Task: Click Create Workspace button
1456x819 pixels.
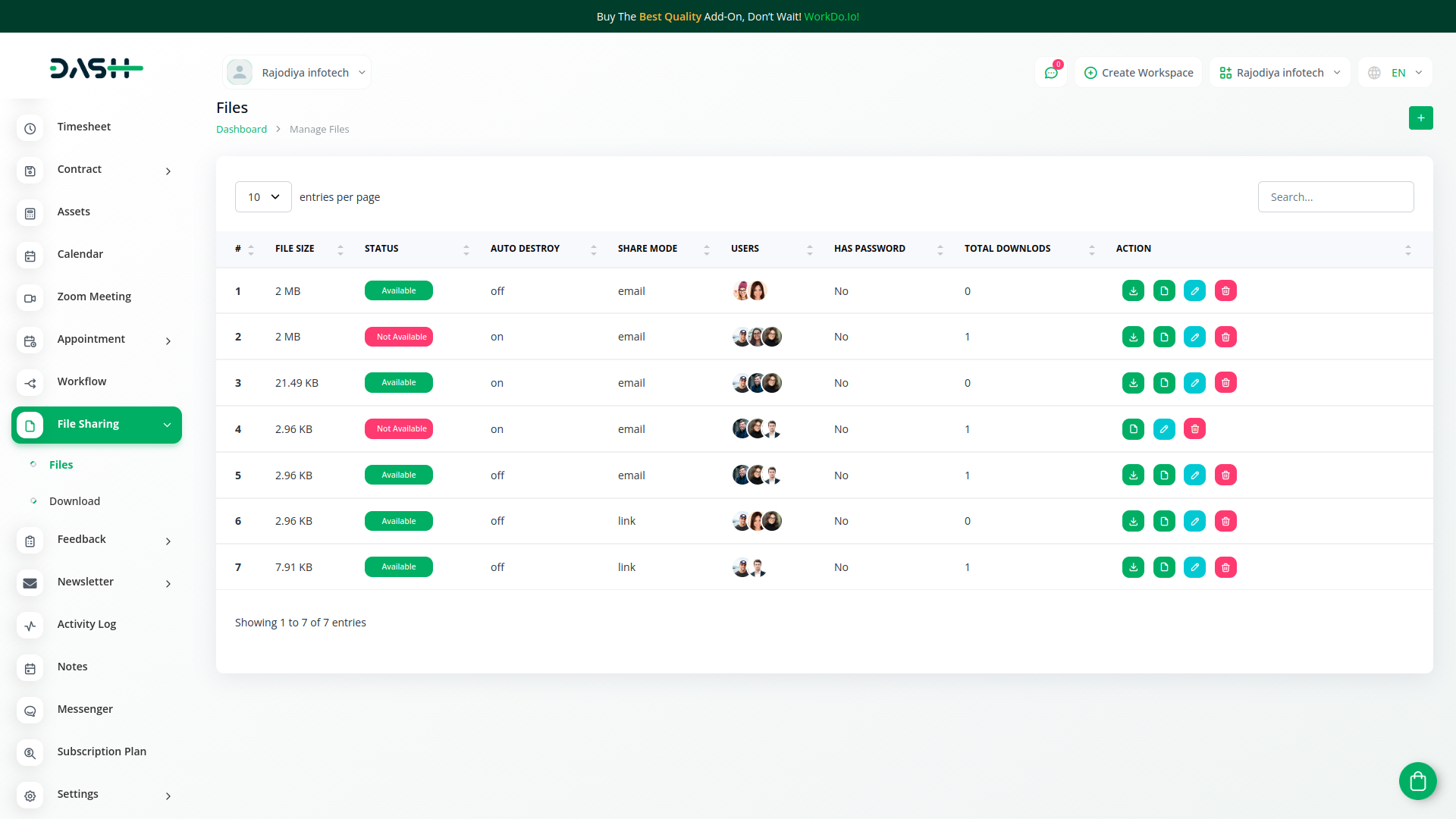Action: point(1138,73)
